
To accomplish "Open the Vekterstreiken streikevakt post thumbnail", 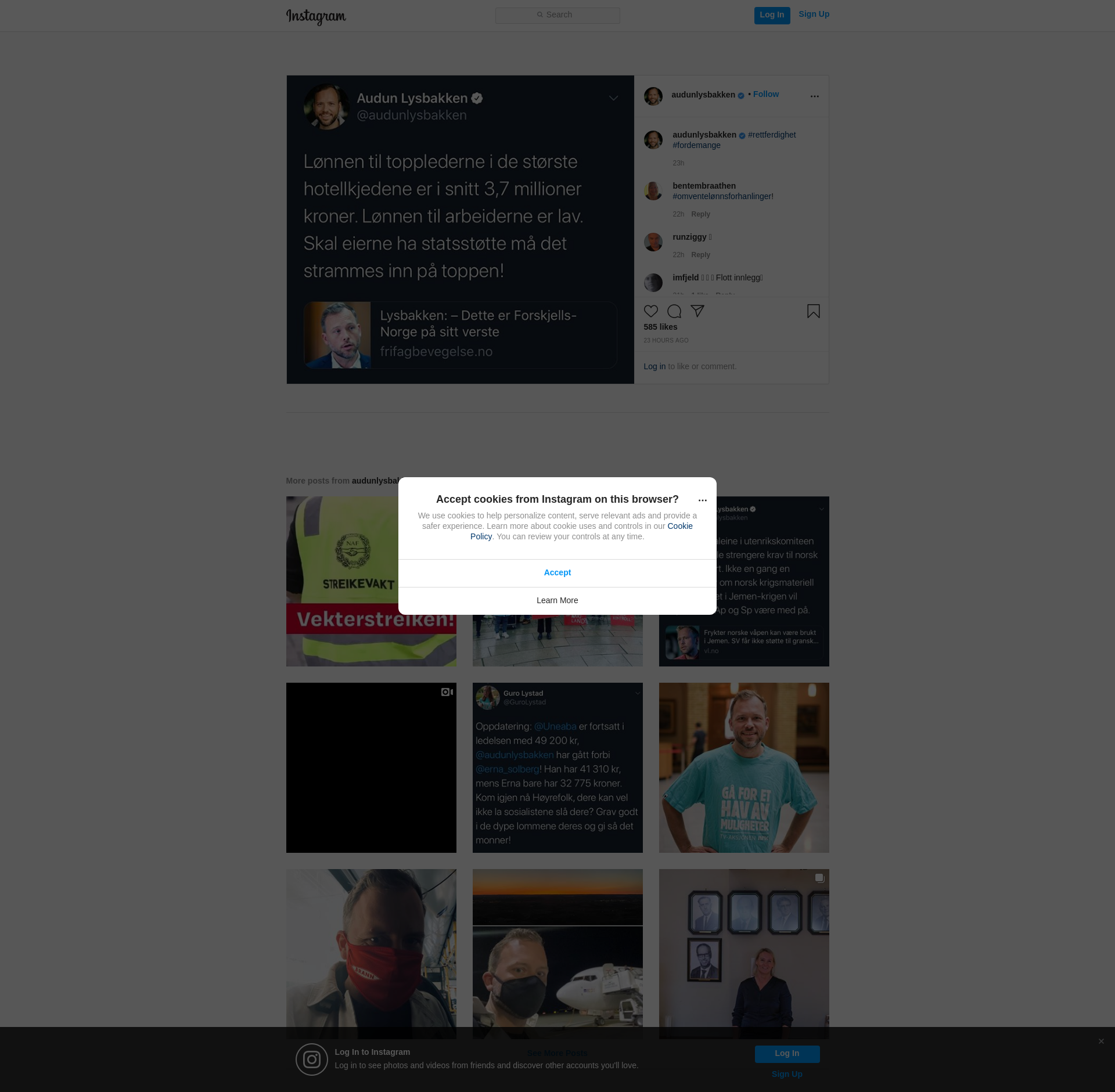I will click(343, 581).
